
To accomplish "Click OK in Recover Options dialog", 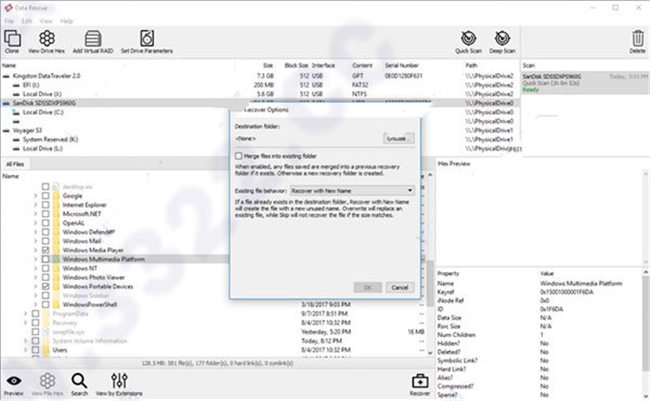I will 368,287.
